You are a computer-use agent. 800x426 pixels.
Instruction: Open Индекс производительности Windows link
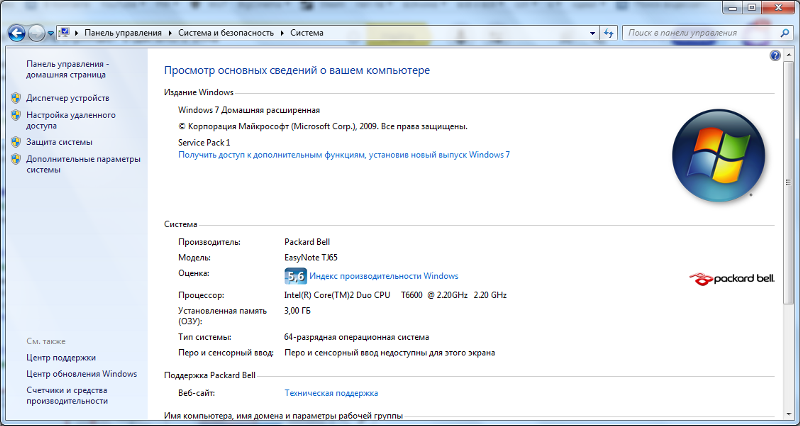[384, 276]
